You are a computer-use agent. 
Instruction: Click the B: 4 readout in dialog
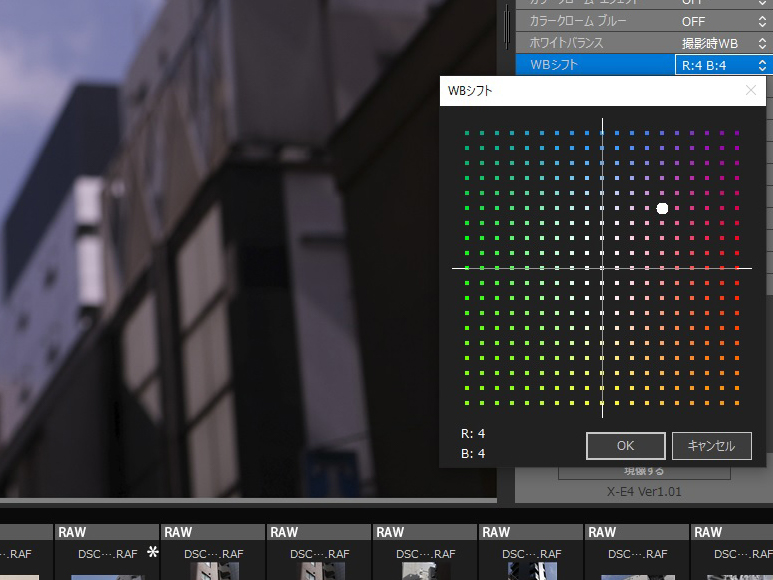[473, 453]
